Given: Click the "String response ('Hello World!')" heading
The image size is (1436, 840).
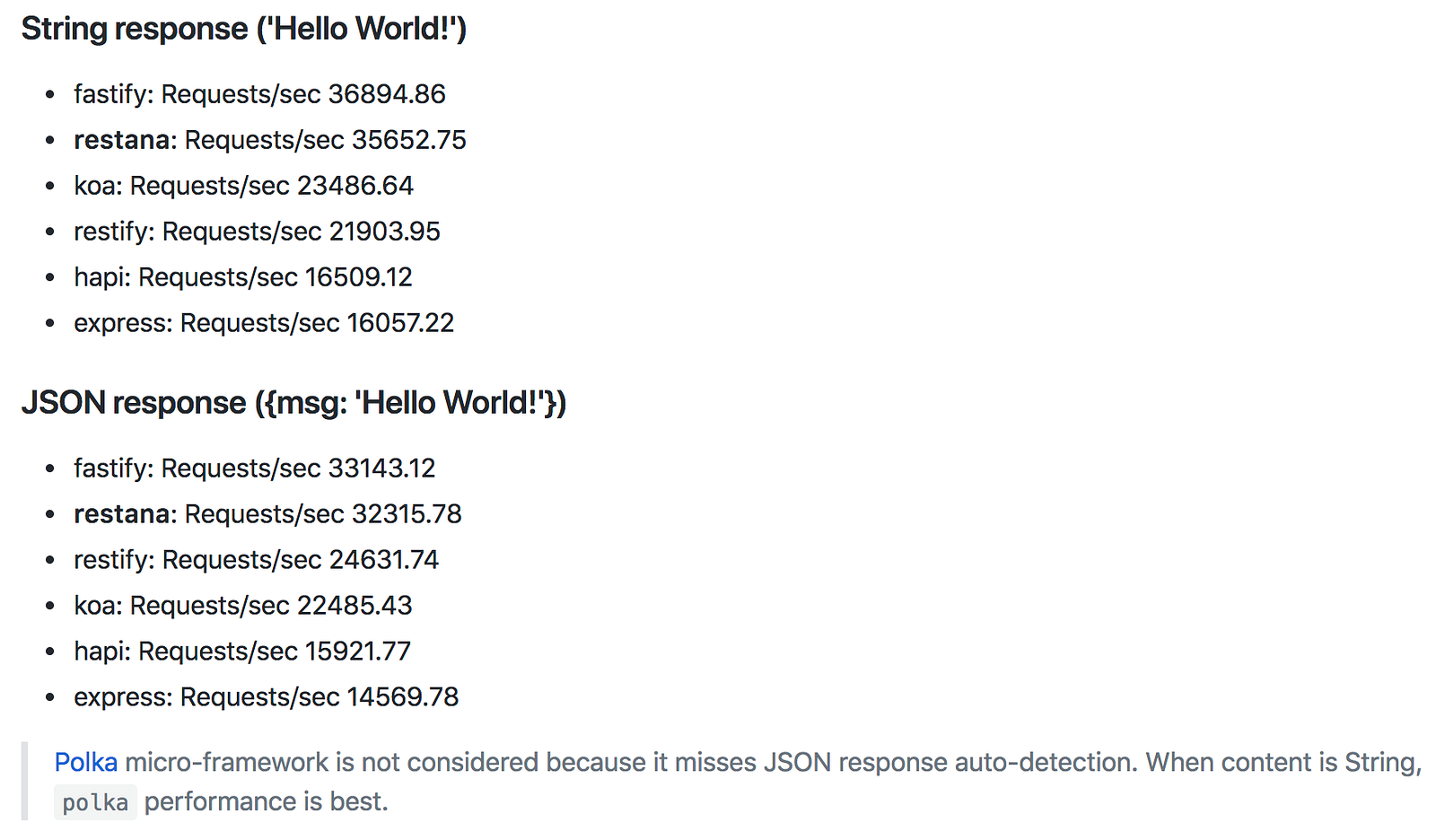Looking at the screenshot, I should point(243,29).
